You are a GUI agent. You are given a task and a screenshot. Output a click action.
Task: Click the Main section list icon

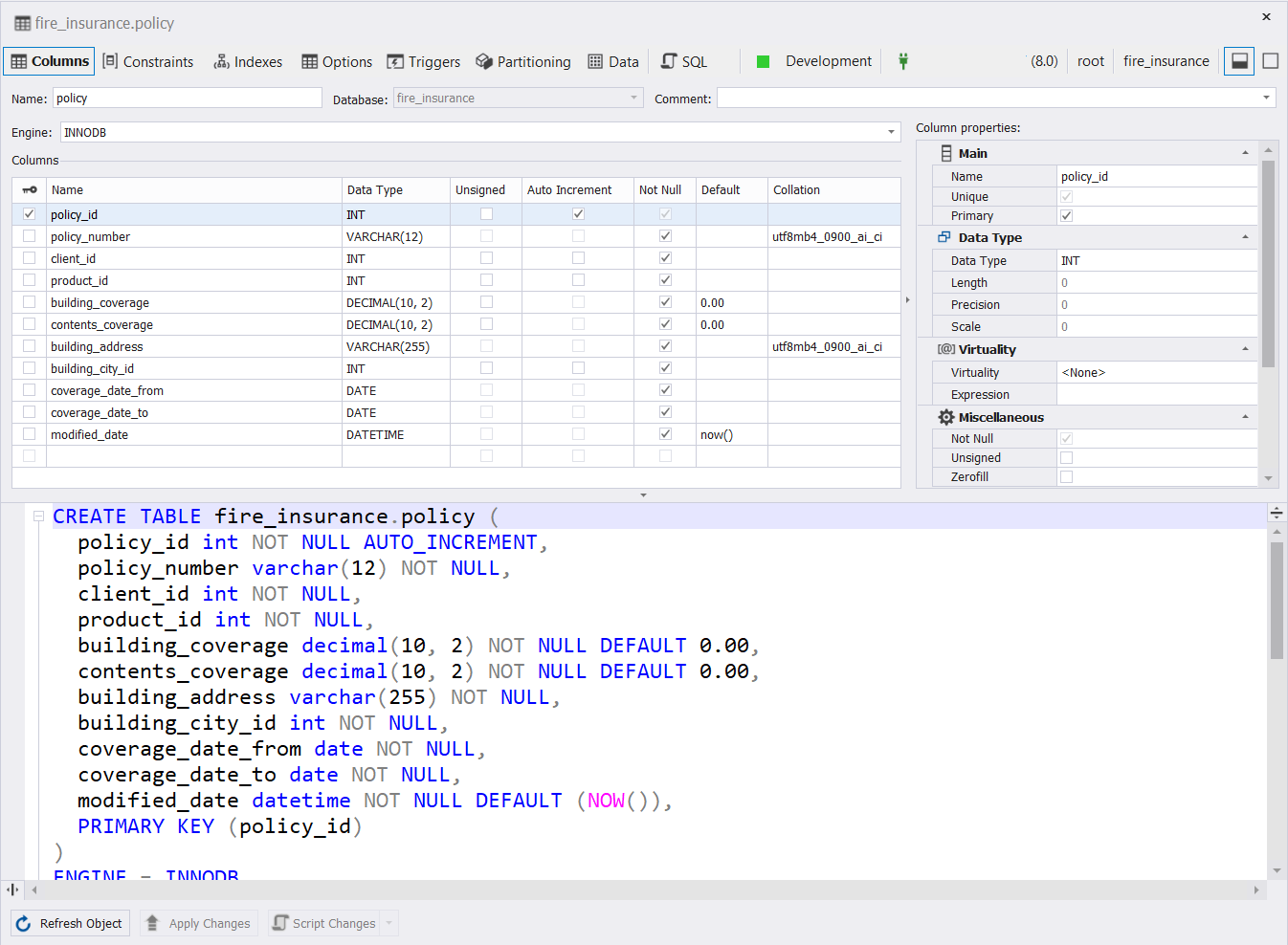tap(945, 153)
